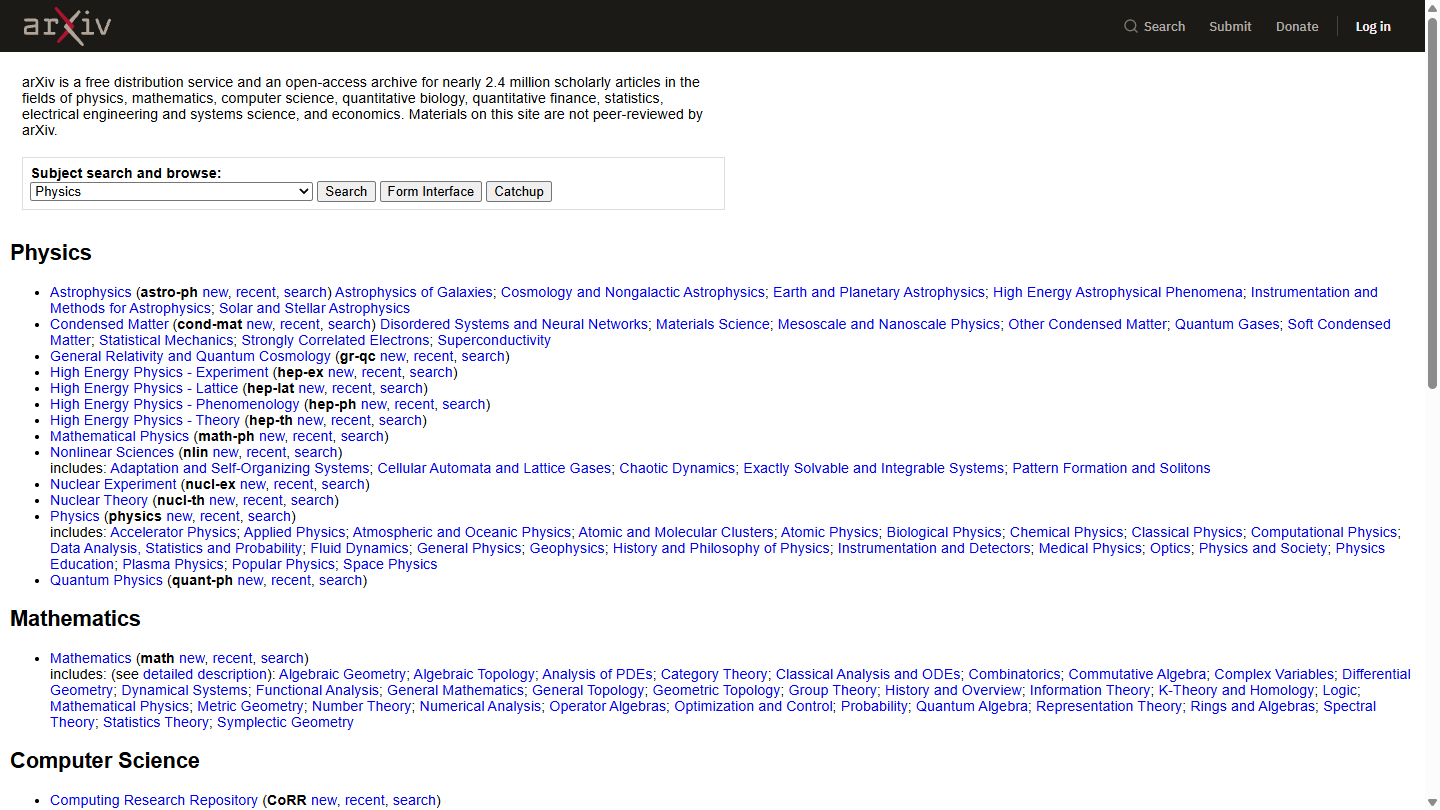Open the Fluid Dynamics category
The width and height of the screenshot is (1440, 810).
tap(359, 548)
